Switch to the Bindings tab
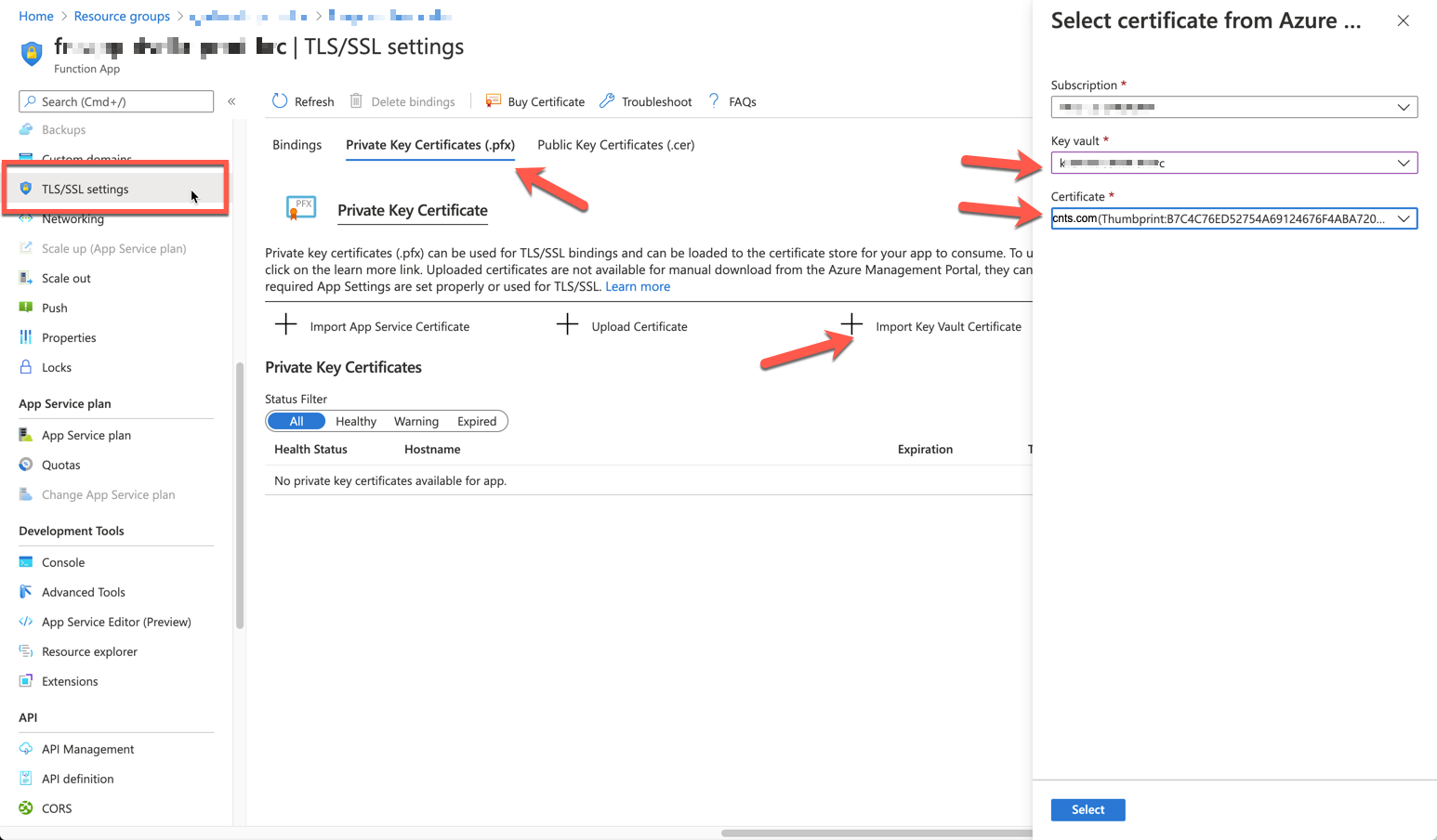 (x=297, y=145)
